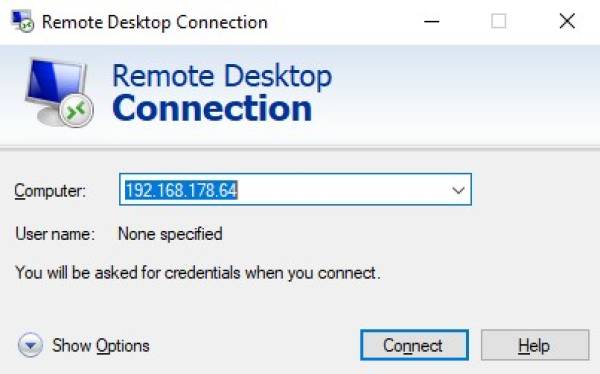Close the Remote Desktop Connection window

click(567, 21)
